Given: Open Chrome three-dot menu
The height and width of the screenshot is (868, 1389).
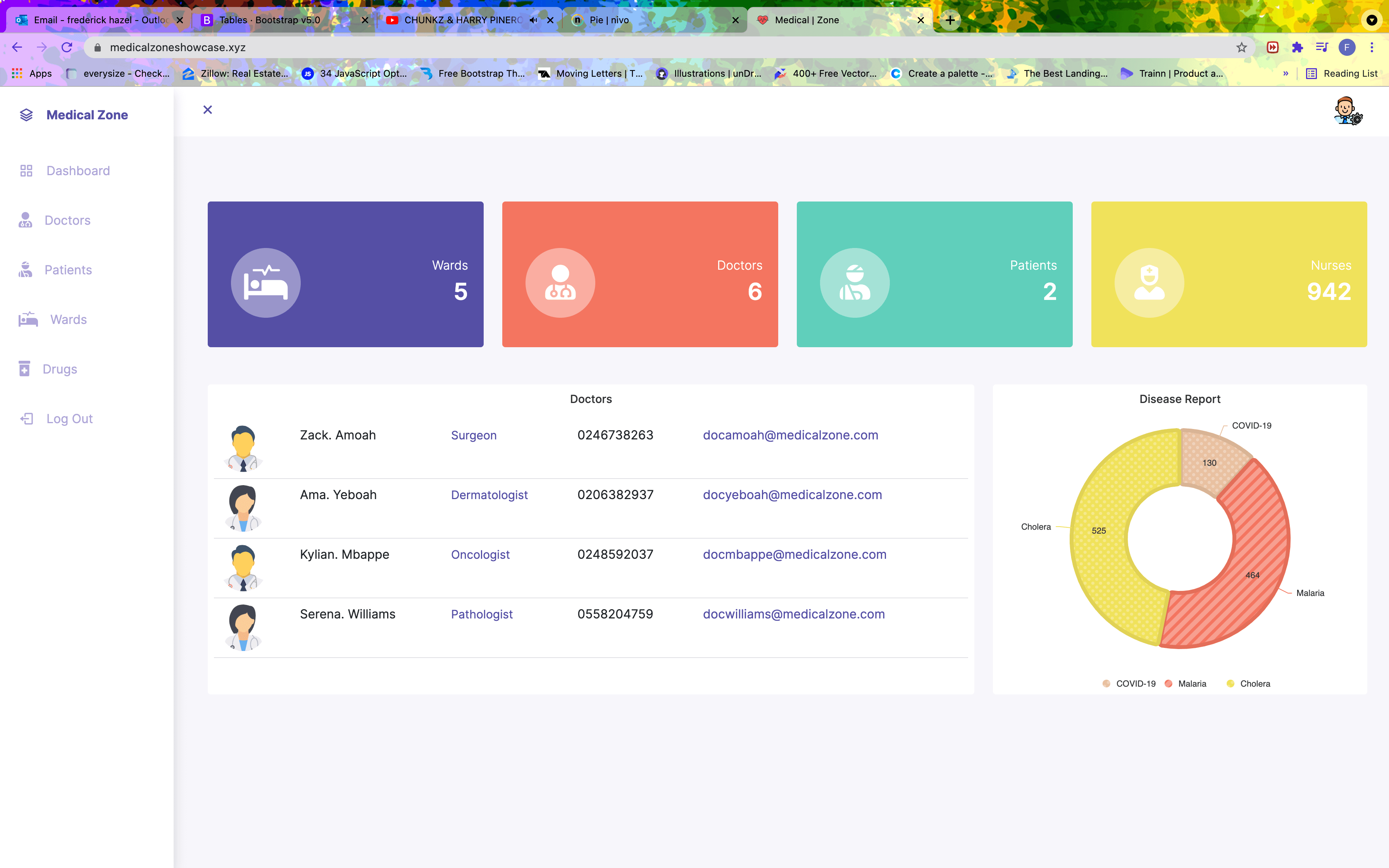Looking at the screenshot, I should pyautogui.click(x=1372, y=48).
